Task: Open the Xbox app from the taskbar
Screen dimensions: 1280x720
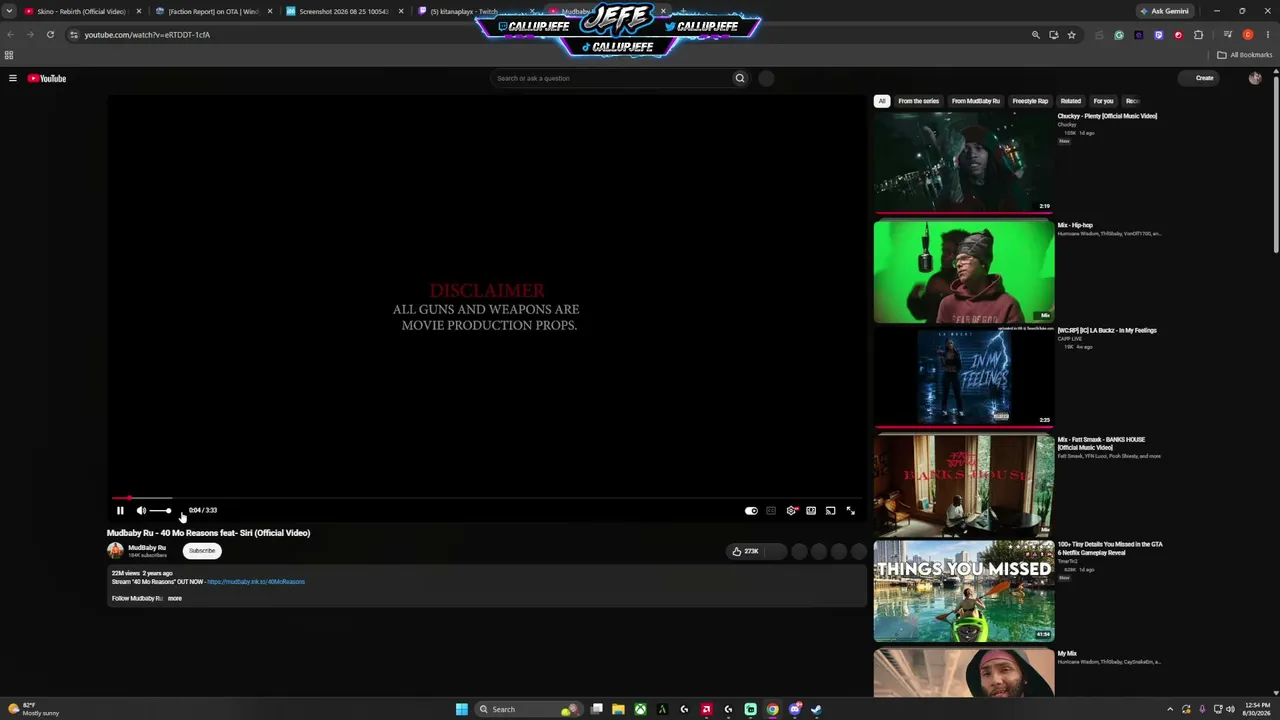Action: click(640, 709)
